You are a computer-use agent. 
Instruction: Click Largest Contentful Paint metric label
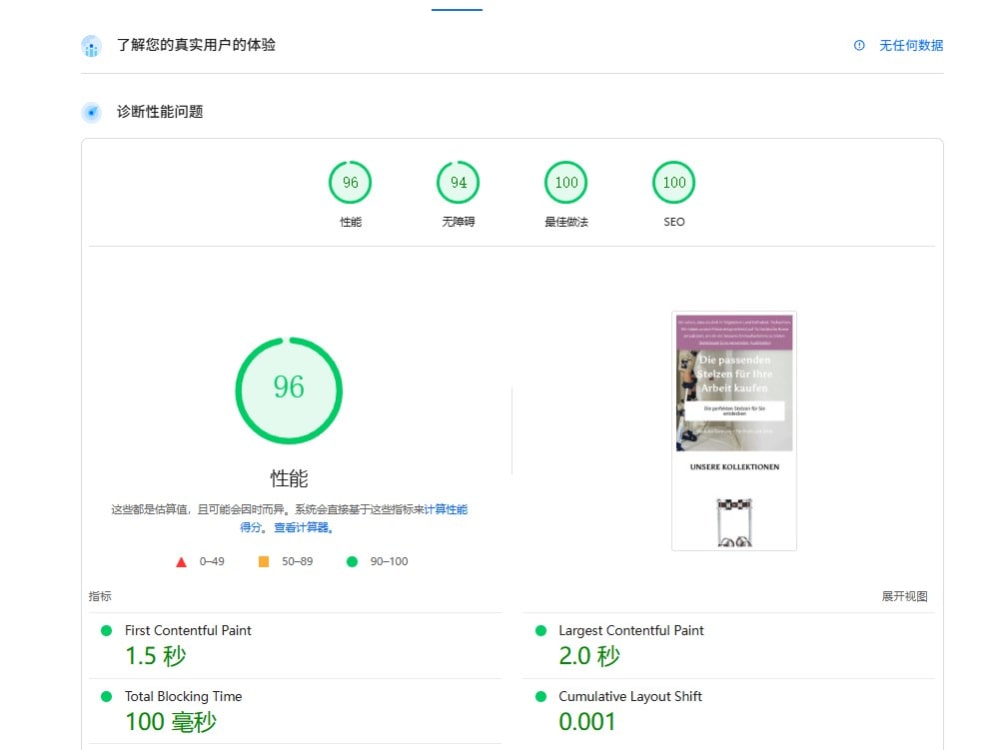point(631,630)
